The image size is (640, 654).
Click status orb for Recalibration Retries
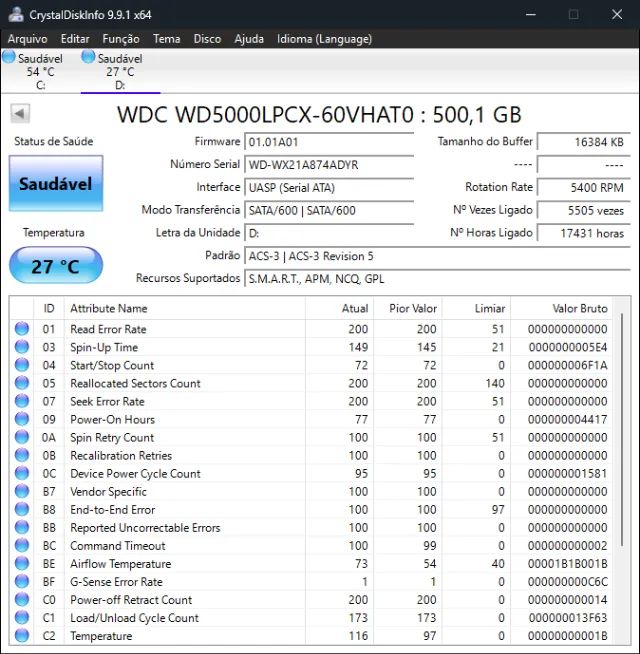coord(22,455)
